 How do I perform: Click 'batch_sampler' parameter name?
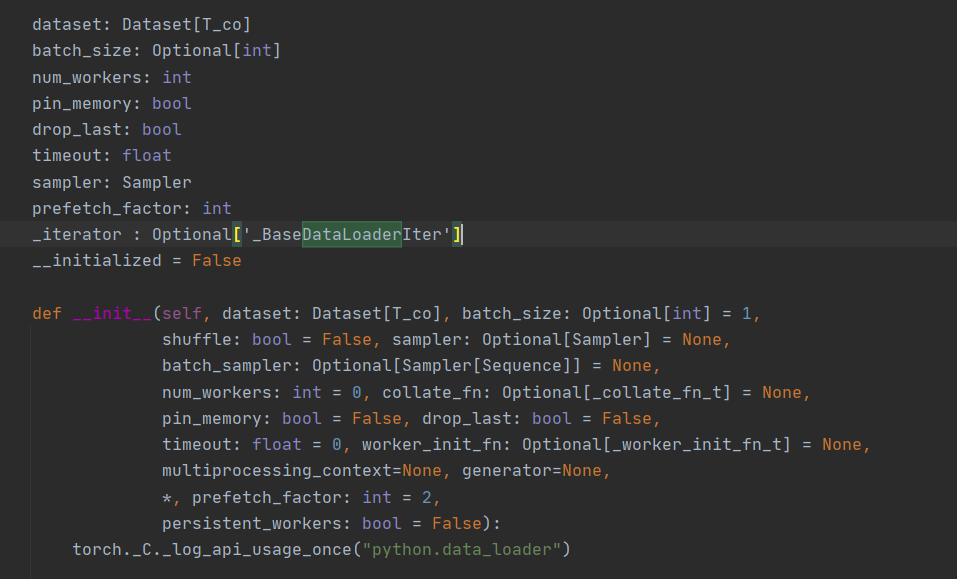pyautogui.click(x=226, y=365)
